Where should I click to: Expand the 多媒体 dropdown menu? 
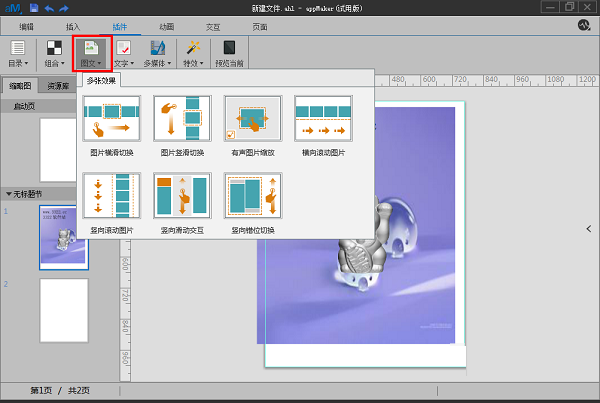pyautogui.click(x=156, y=52)
